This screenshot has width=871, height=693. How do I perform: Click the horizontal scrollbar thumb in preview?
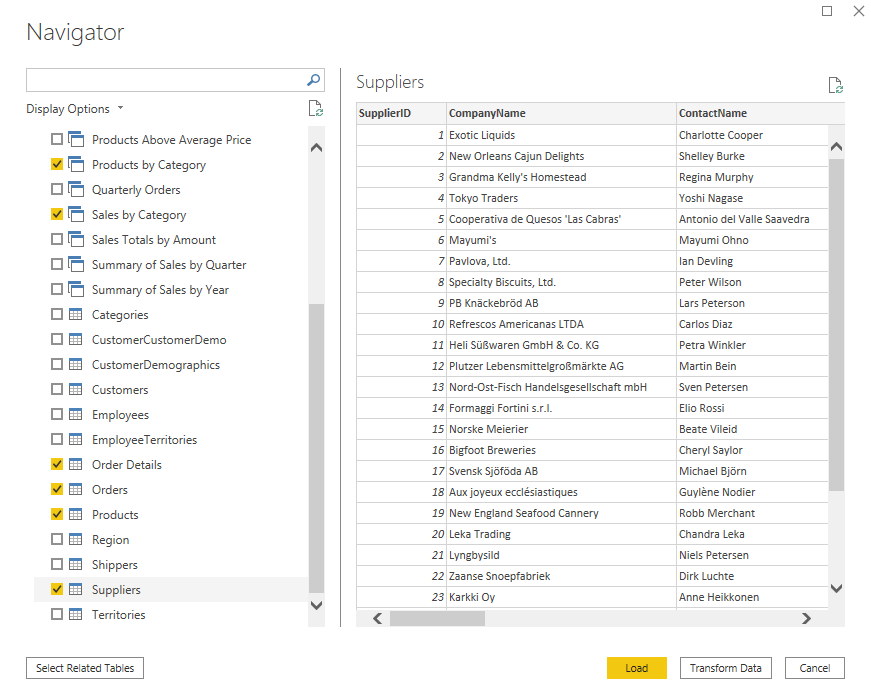[x=437, y=618]
